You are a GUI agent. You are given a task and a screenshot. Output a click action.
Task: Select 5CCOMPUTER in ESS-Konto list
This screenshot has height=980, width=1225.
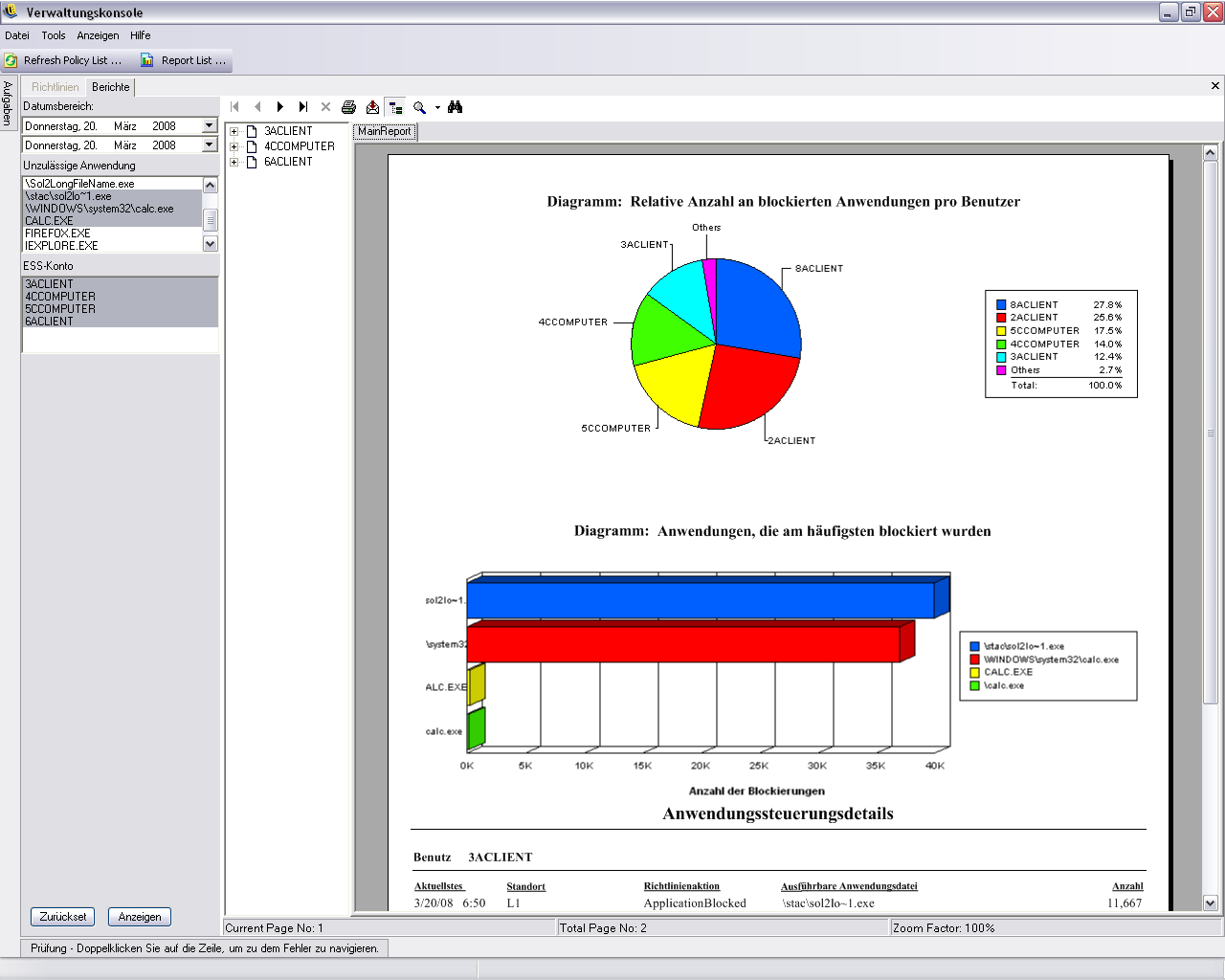(x=60, y=309)
